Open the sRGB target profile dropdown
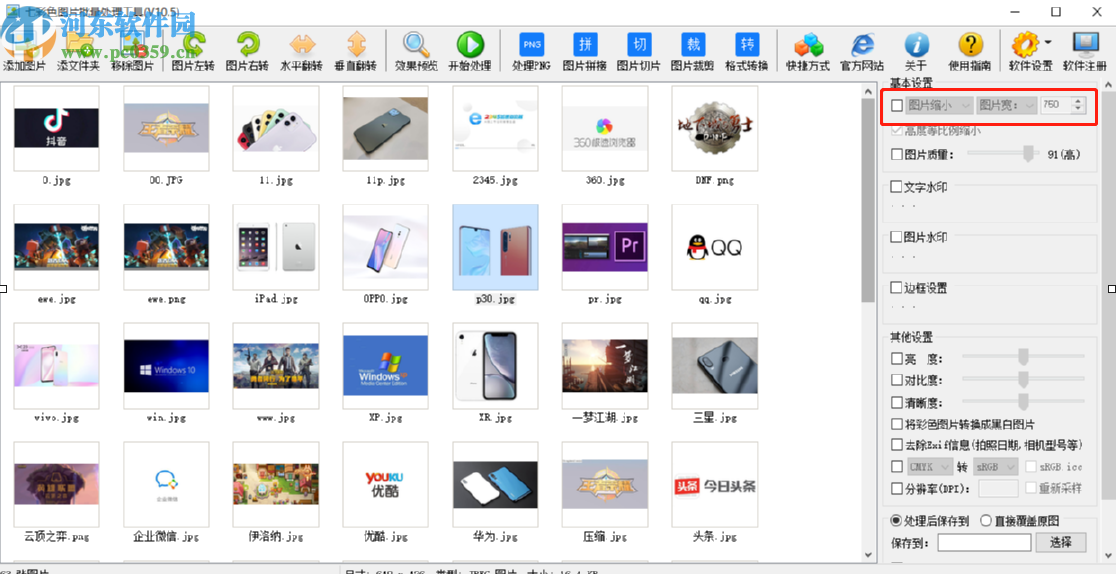 (x=995, y=467)
